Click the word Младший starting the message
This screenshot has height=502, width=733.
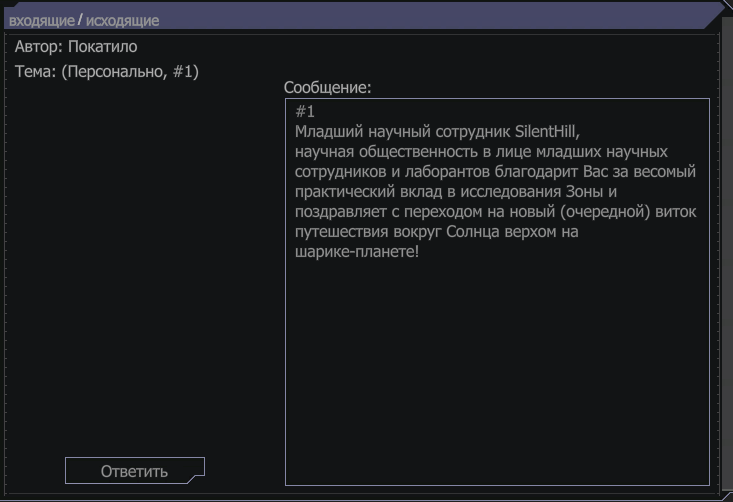tap(329, 132)
